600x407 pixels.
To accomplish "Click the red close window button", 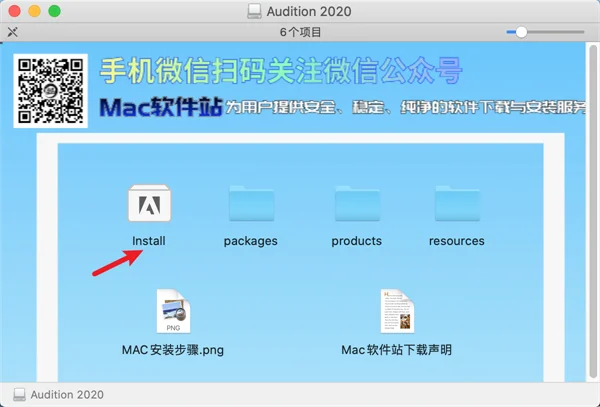I will (x=15, y=11).
